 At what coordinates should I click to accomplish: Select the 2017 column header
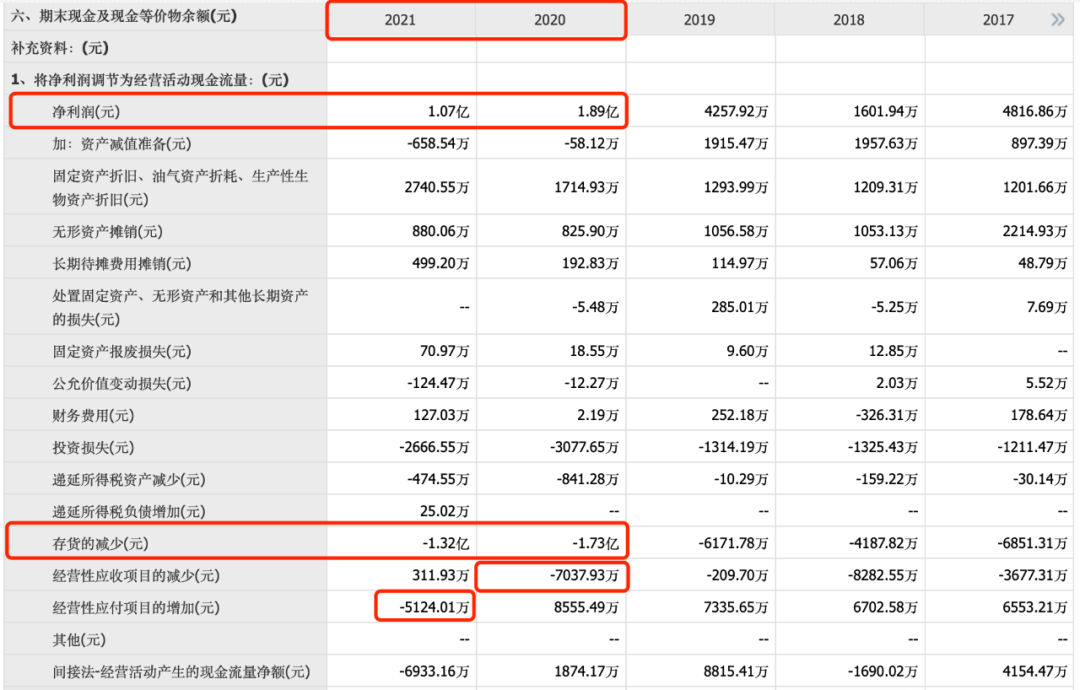coord(998,20)
